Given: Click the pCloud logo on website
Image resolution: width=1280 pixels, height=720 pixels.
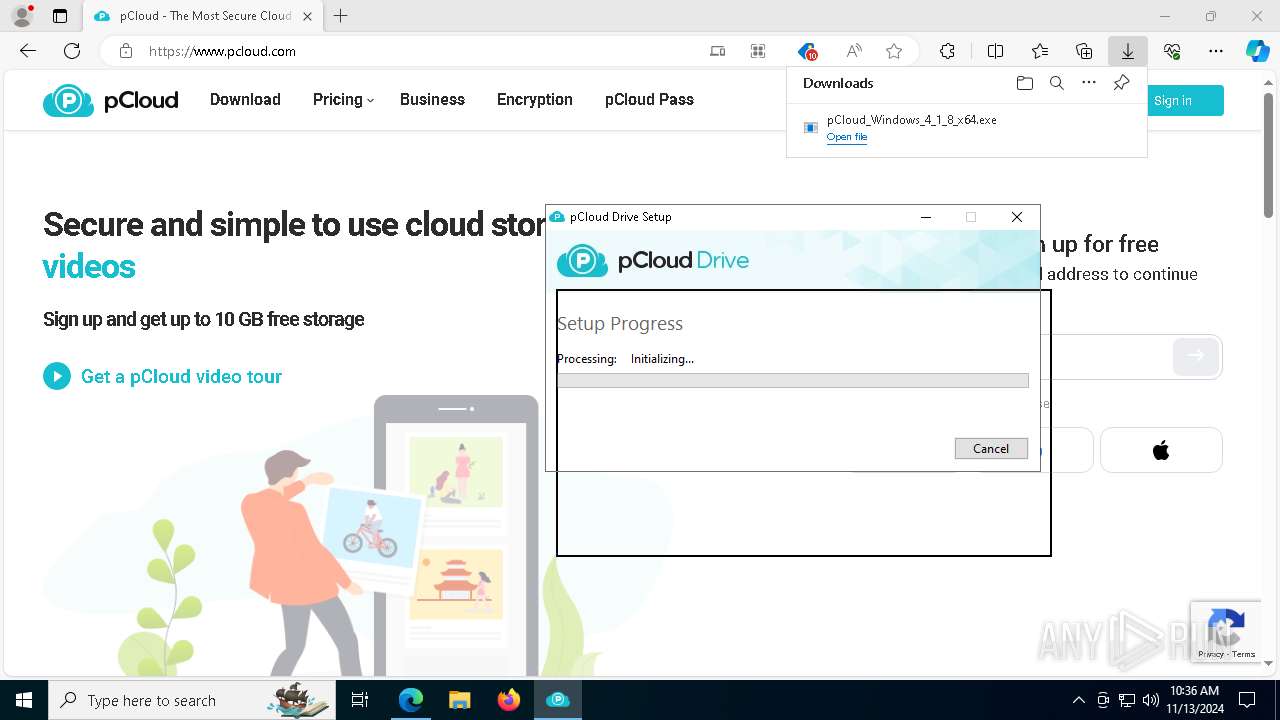Looking at the screenshot, I should (111, 100).
